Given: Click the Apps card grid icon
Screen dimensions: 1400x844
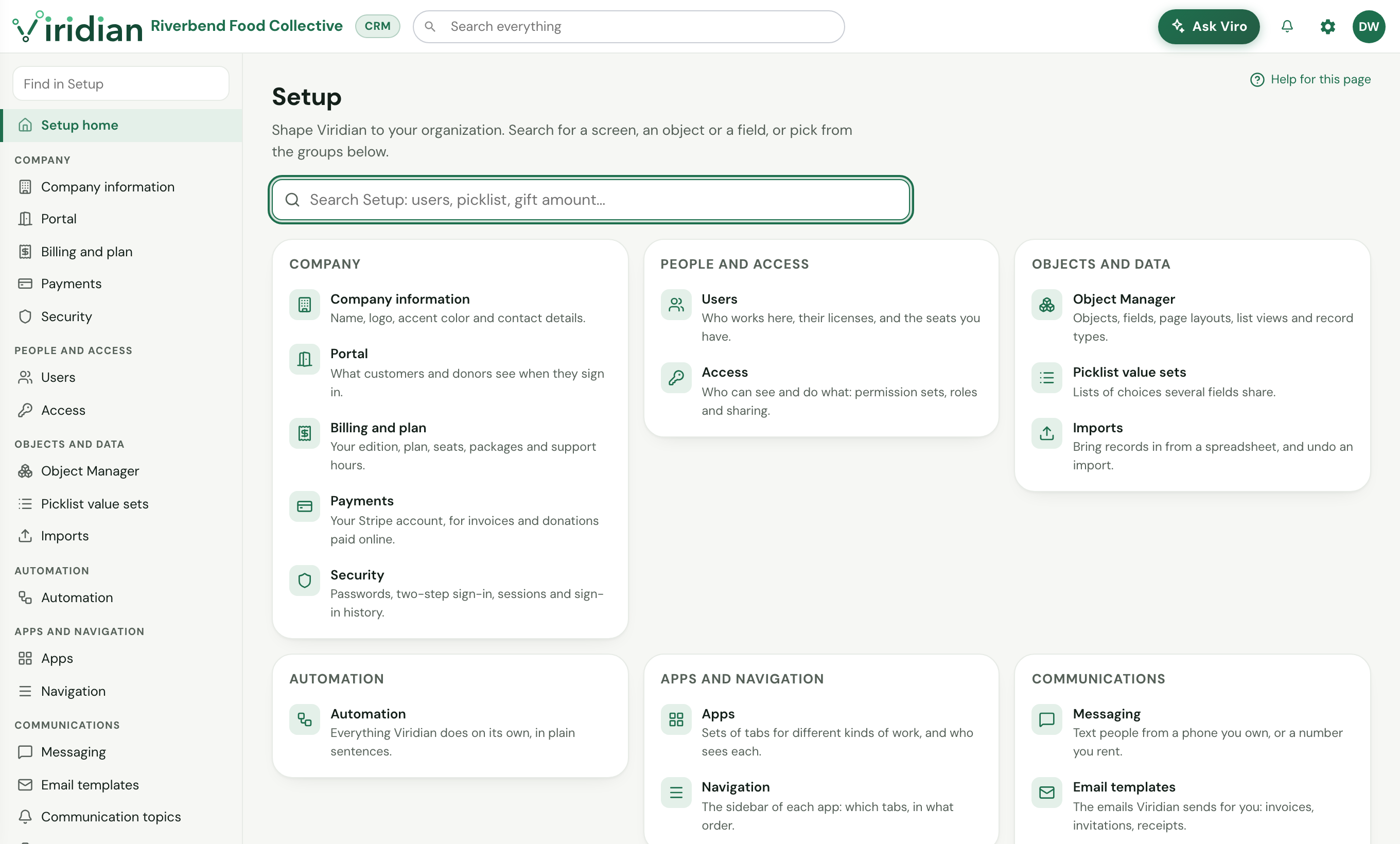Looking at the screenshot, I should 676,719.
